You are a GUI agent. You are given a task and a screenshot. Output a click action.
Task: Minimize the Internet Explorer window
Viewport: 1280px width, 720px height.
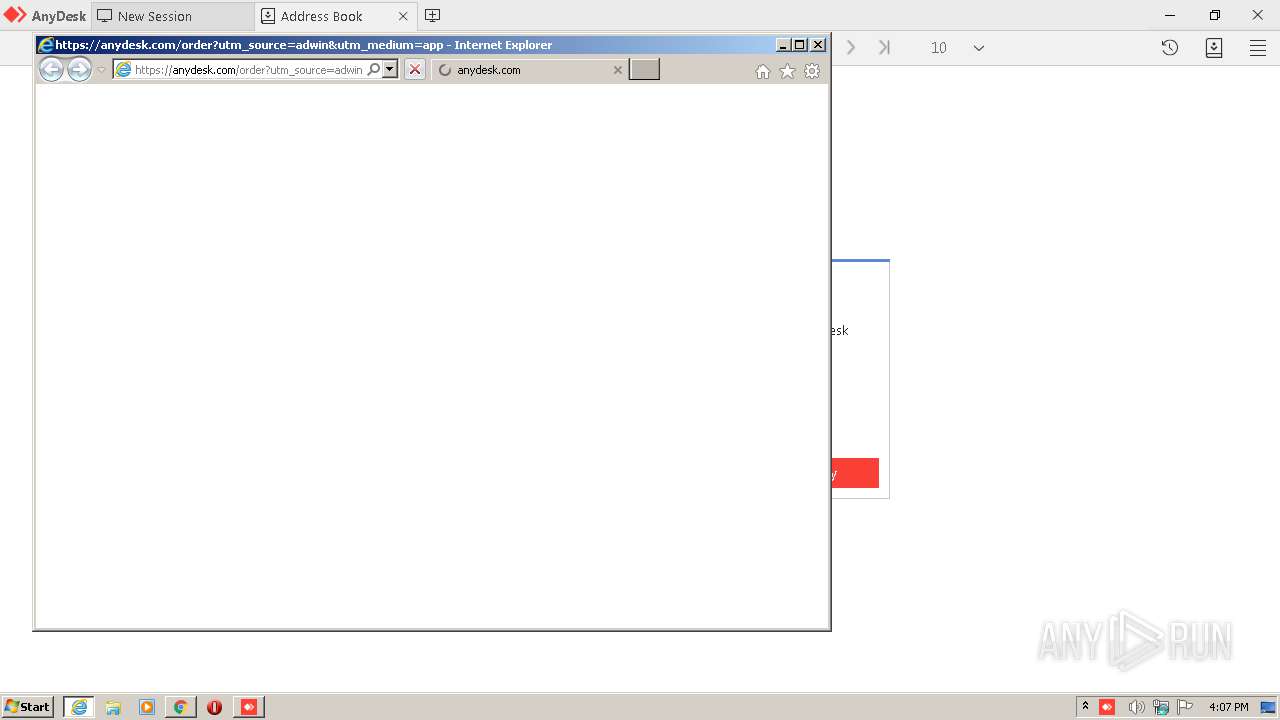[783, 45]
